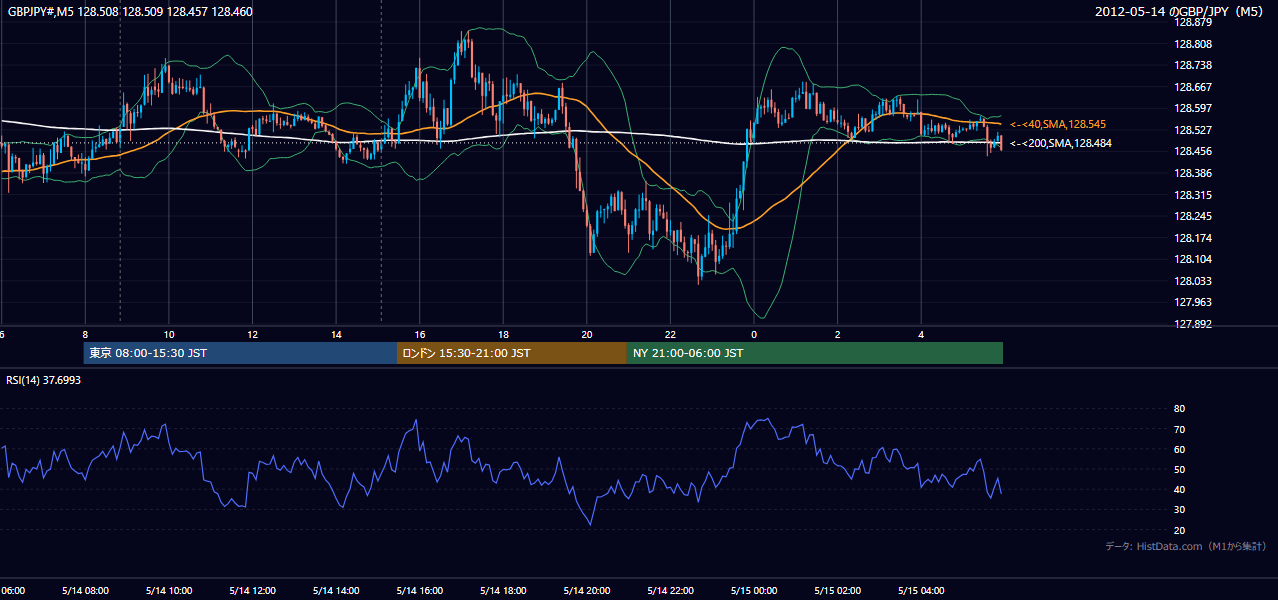Click the 5/15 04:00 date axis label
The width and height of the screenshot is (1278, 600).
point(921,590)
